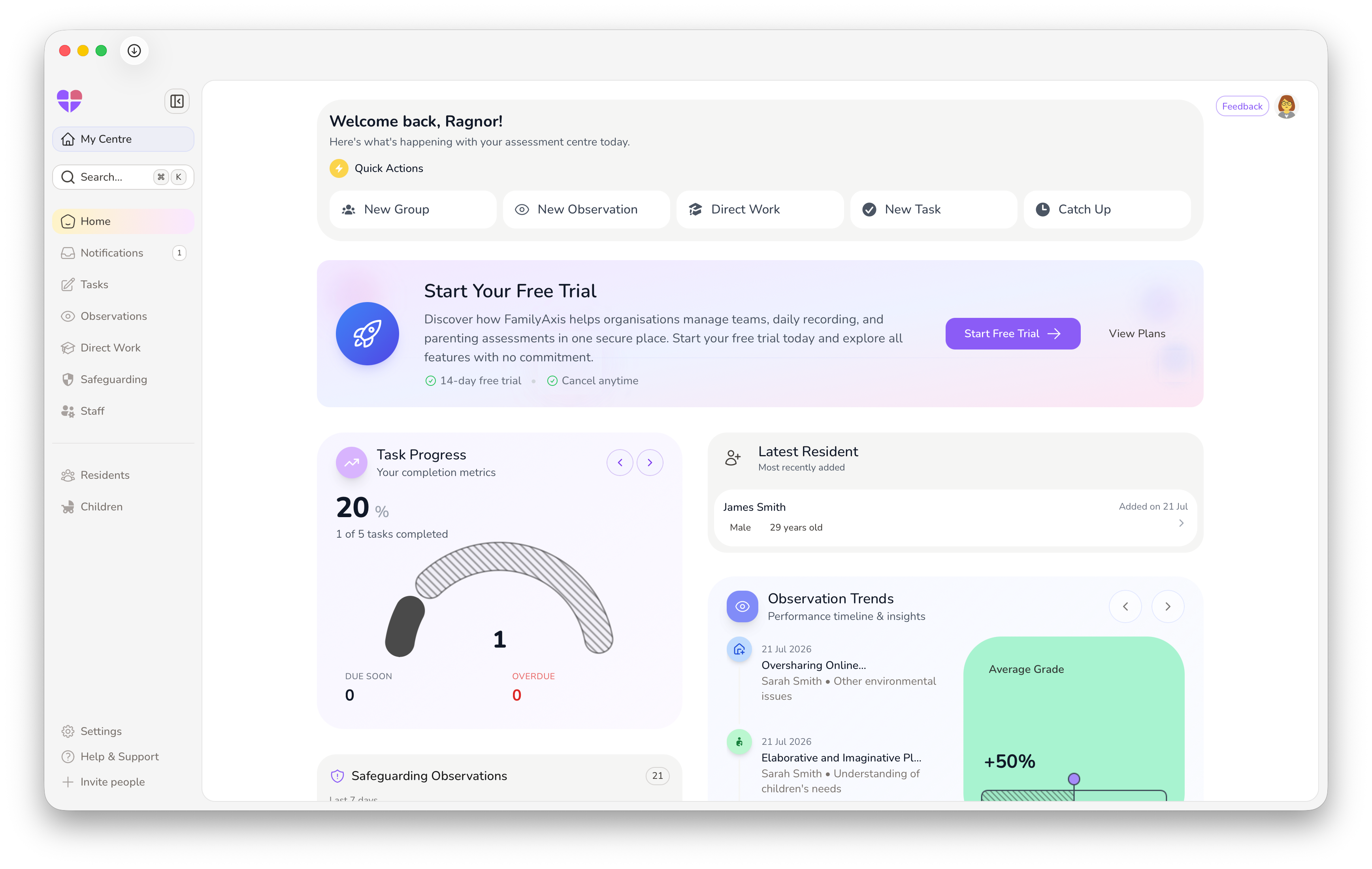Click the Notifications inbox icon
Screen dimensions: 1372x869
[68, 253]
